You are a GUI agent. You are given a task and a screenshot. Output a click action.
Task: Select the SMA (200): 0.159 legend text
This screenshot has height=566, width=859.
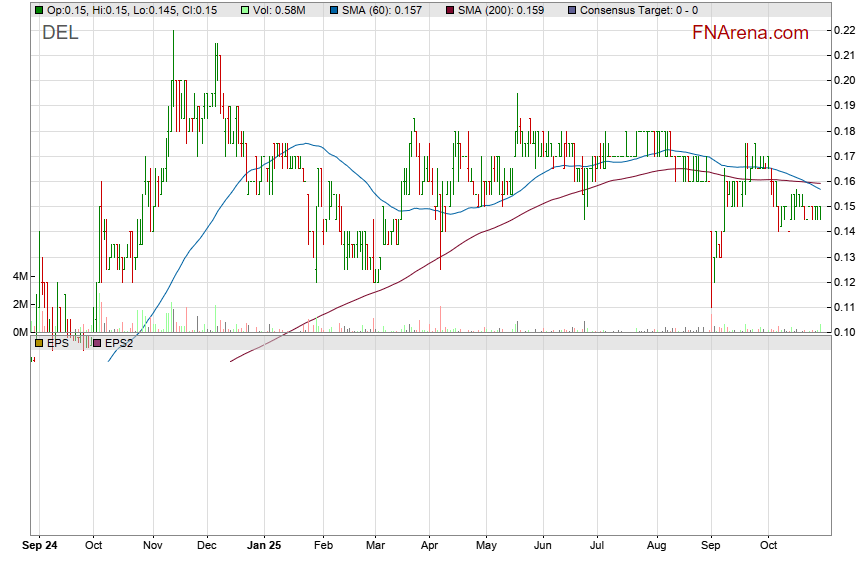[x=501, y=10]
